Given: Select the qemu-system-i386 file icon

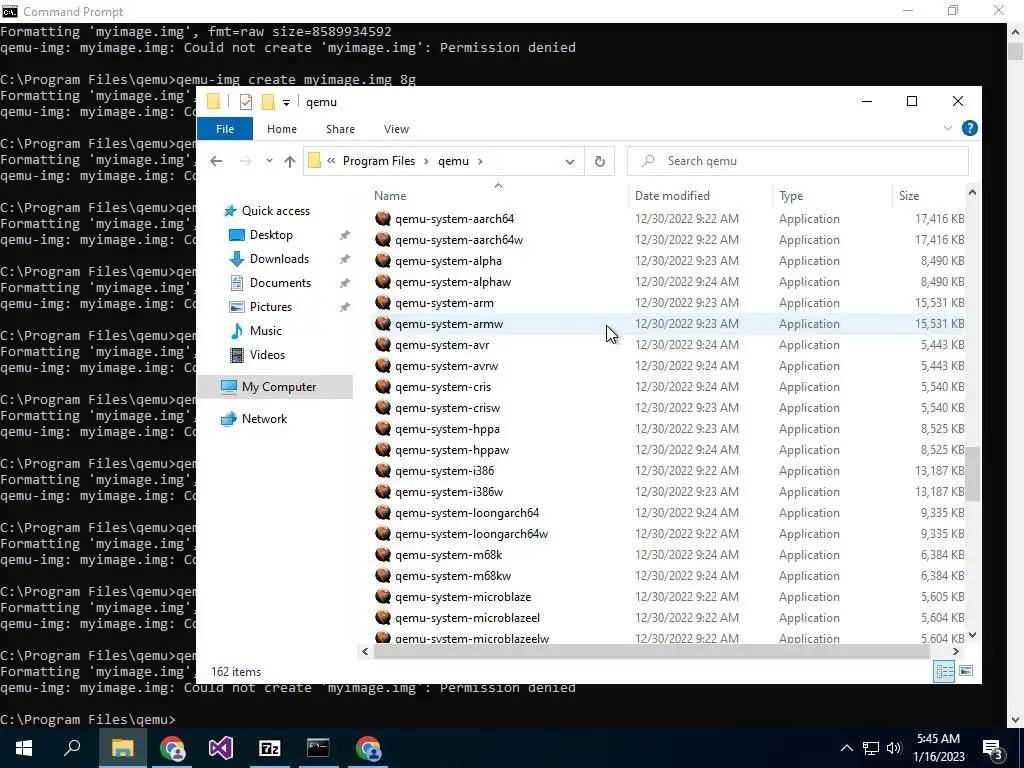Looking at the screenshot, I should (x=383, y=470).
